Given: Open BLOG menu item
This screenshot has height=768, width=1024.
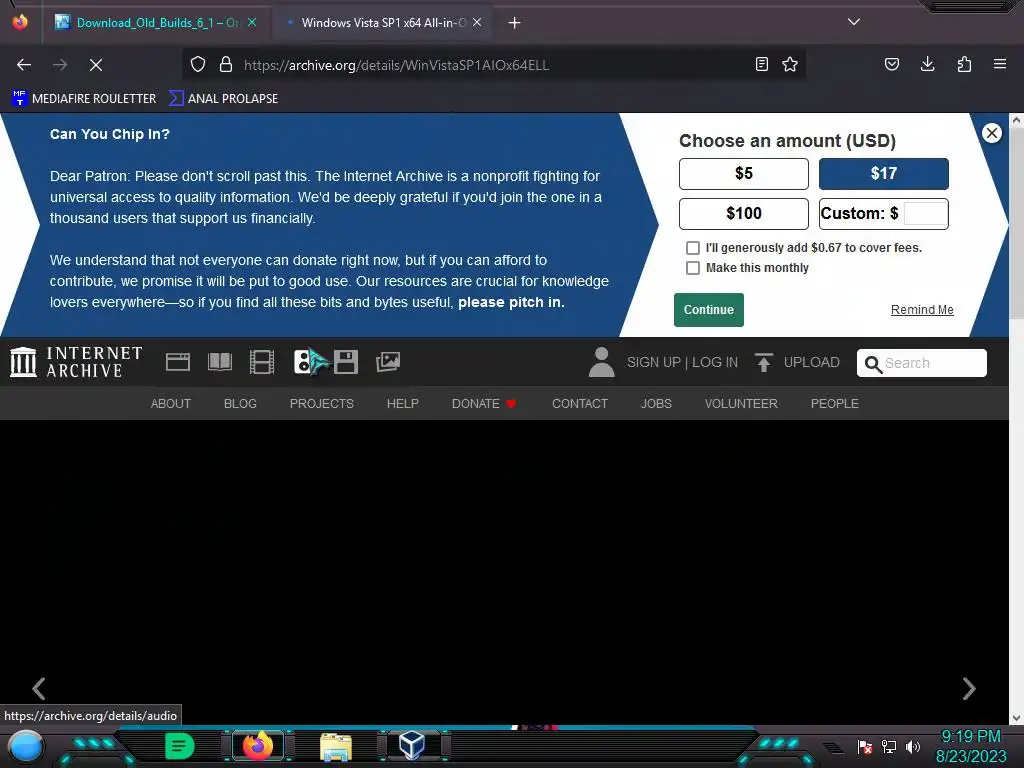Looking at the screenshot, I should [240, 404].
